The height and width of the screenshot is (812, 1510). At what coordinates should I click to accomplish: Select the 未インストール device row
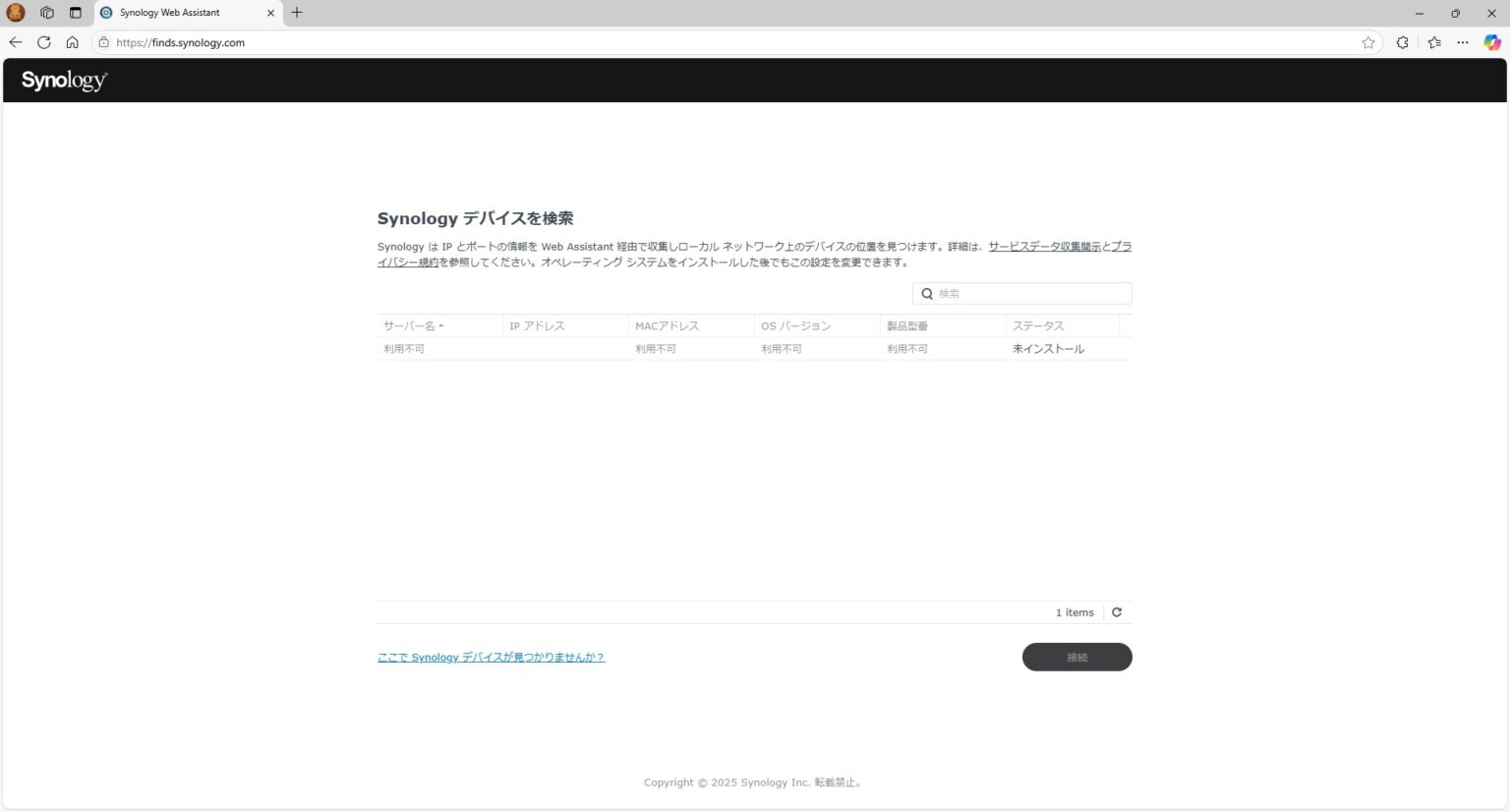[x=753, y=349]
